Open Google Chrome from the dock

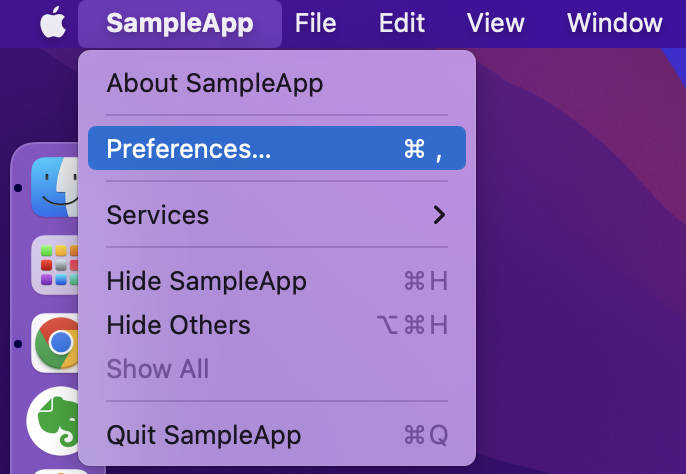pos(55,343)
